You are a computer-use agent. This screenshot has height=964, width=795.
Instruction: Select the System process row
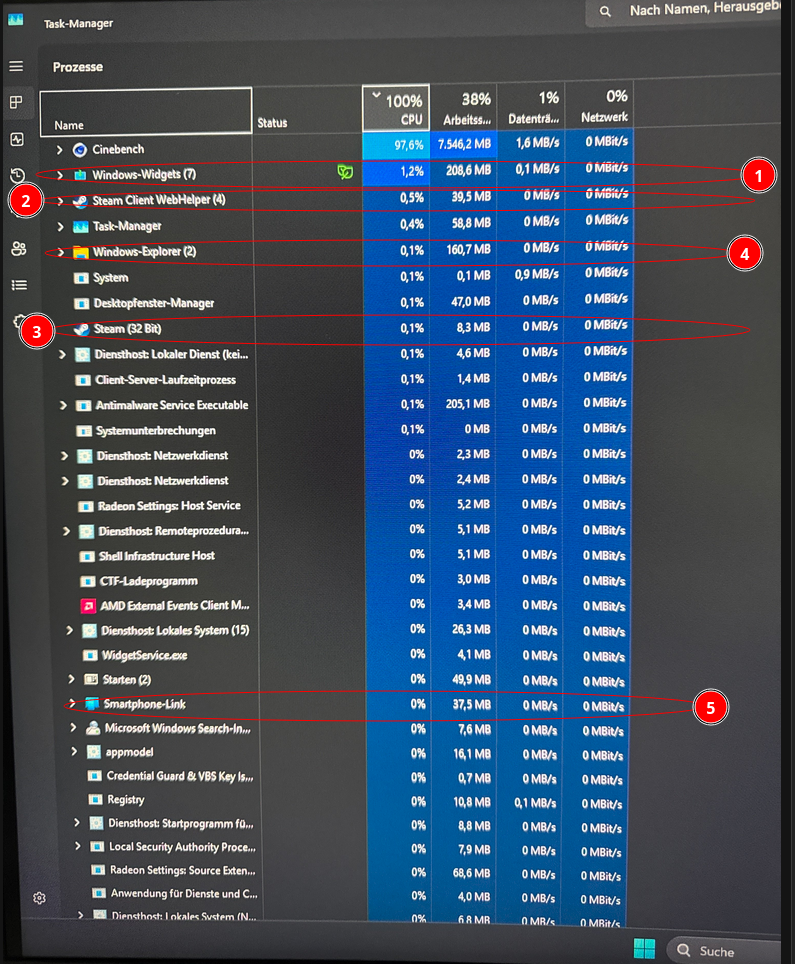pyautogui.click(x=337, y=278)
